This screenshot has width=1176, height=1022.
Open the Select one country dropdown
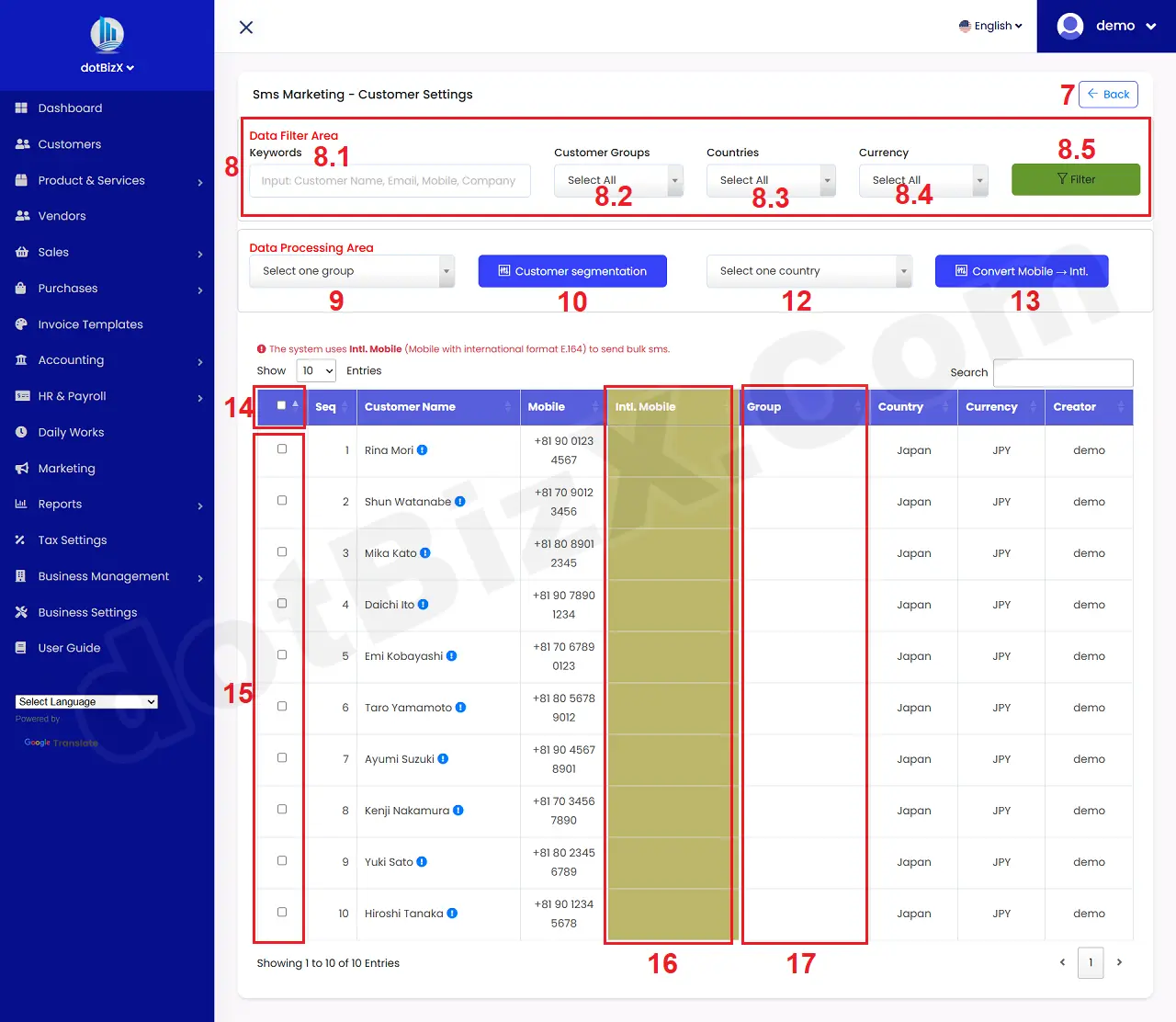point(808,271)
